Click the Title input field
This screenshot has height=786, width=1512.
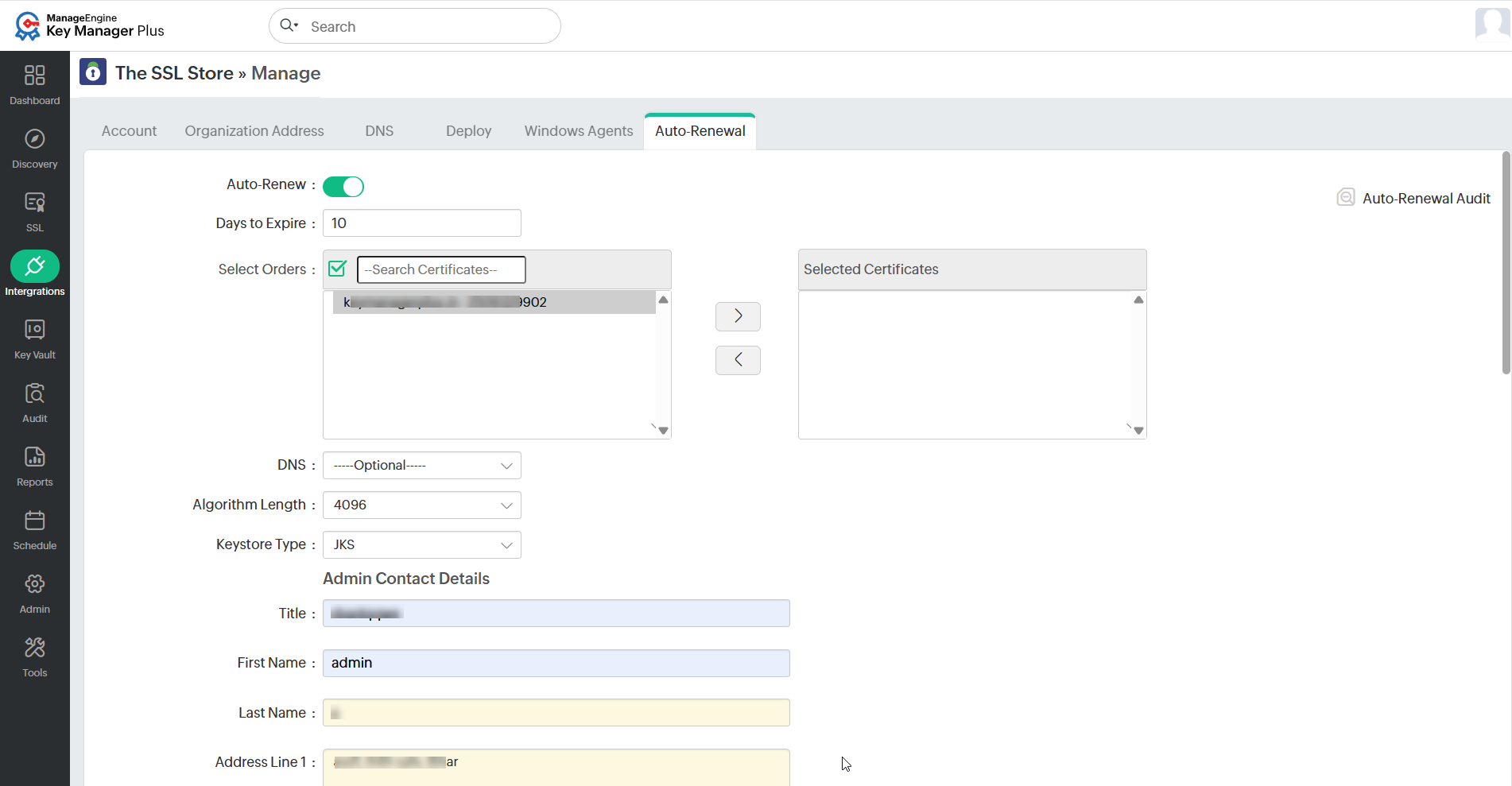[556, 614]
